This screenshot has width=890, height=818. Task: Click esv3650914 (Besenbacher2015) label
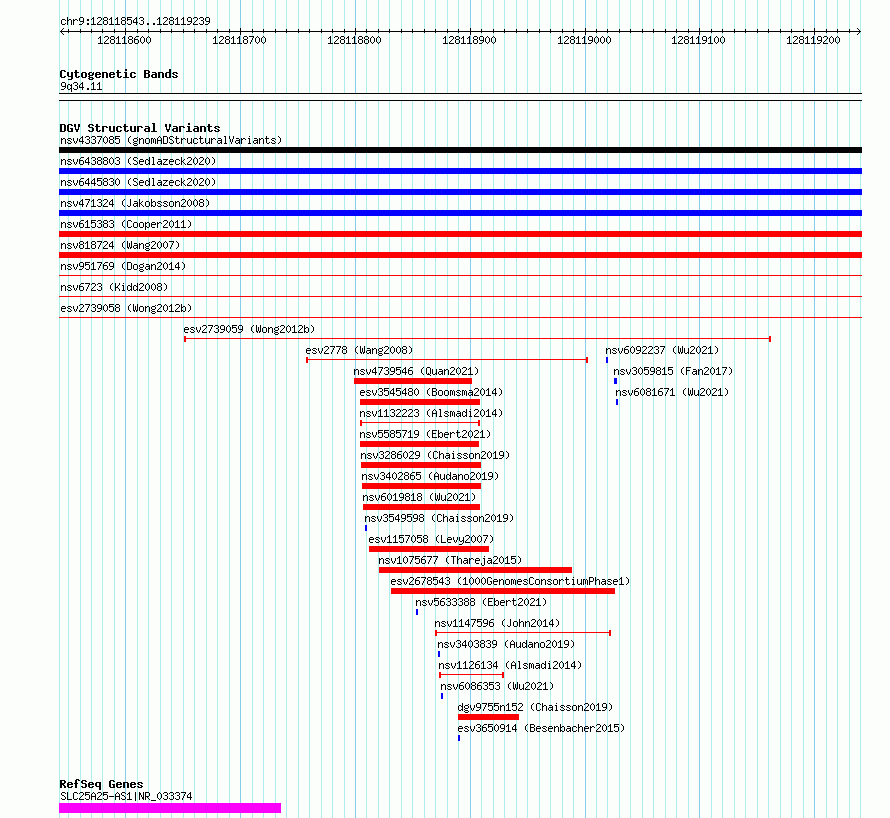click(541, 728)
